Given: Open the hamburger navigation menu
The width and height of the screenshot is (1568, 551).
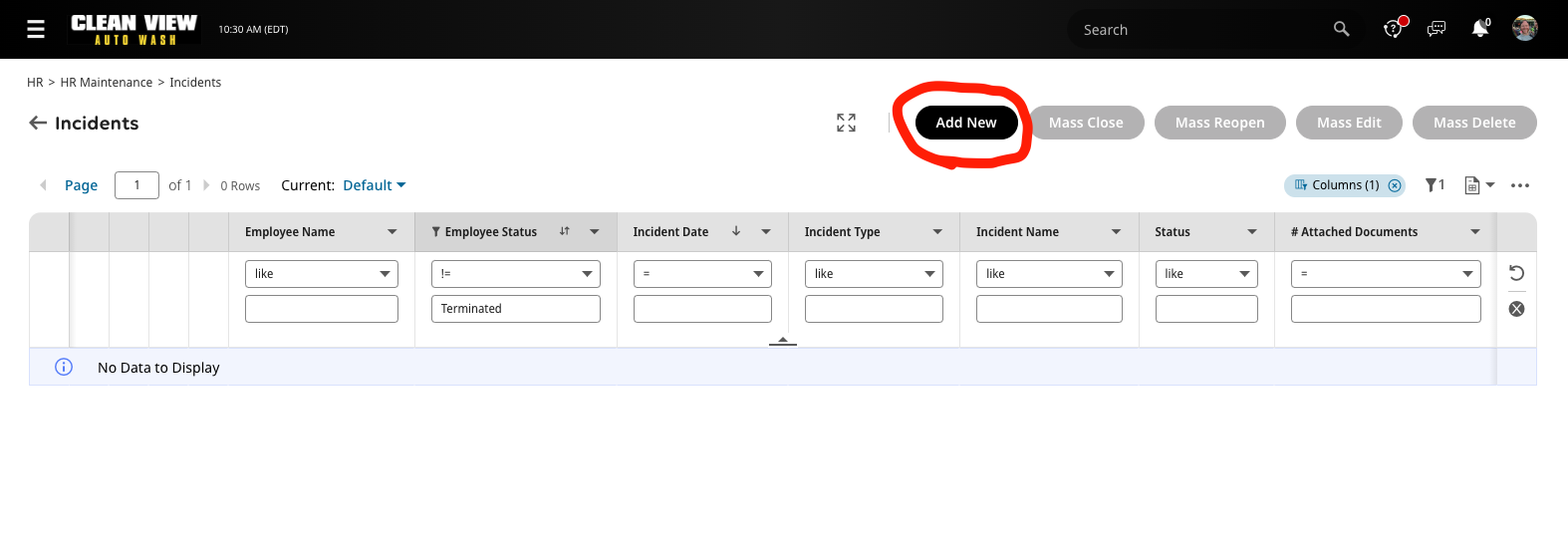Looking at the screenshot, I should click(36, 29).
